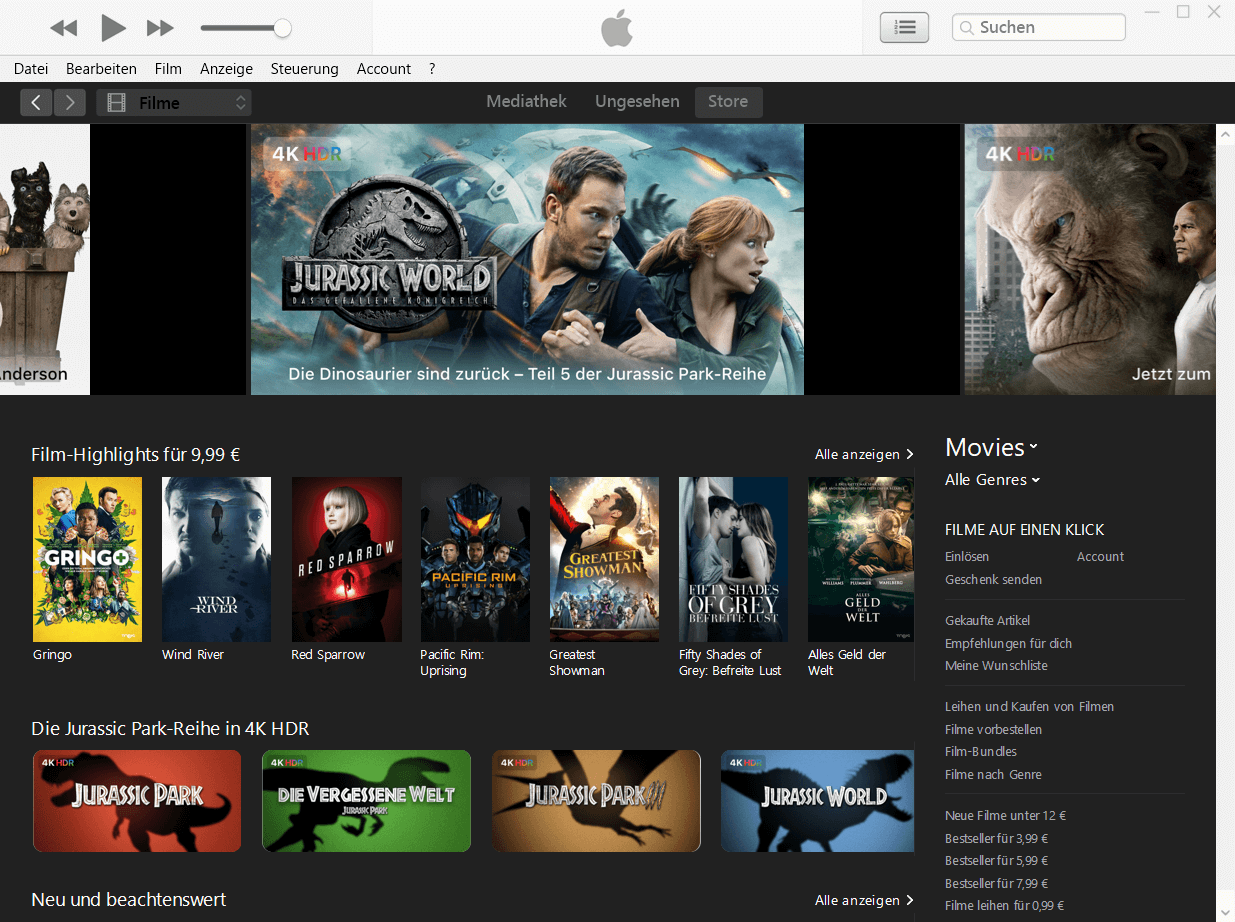Viewport: 1235px width, 922px height.
Task: Open Filme nach Genre
Action: point(993,775)
